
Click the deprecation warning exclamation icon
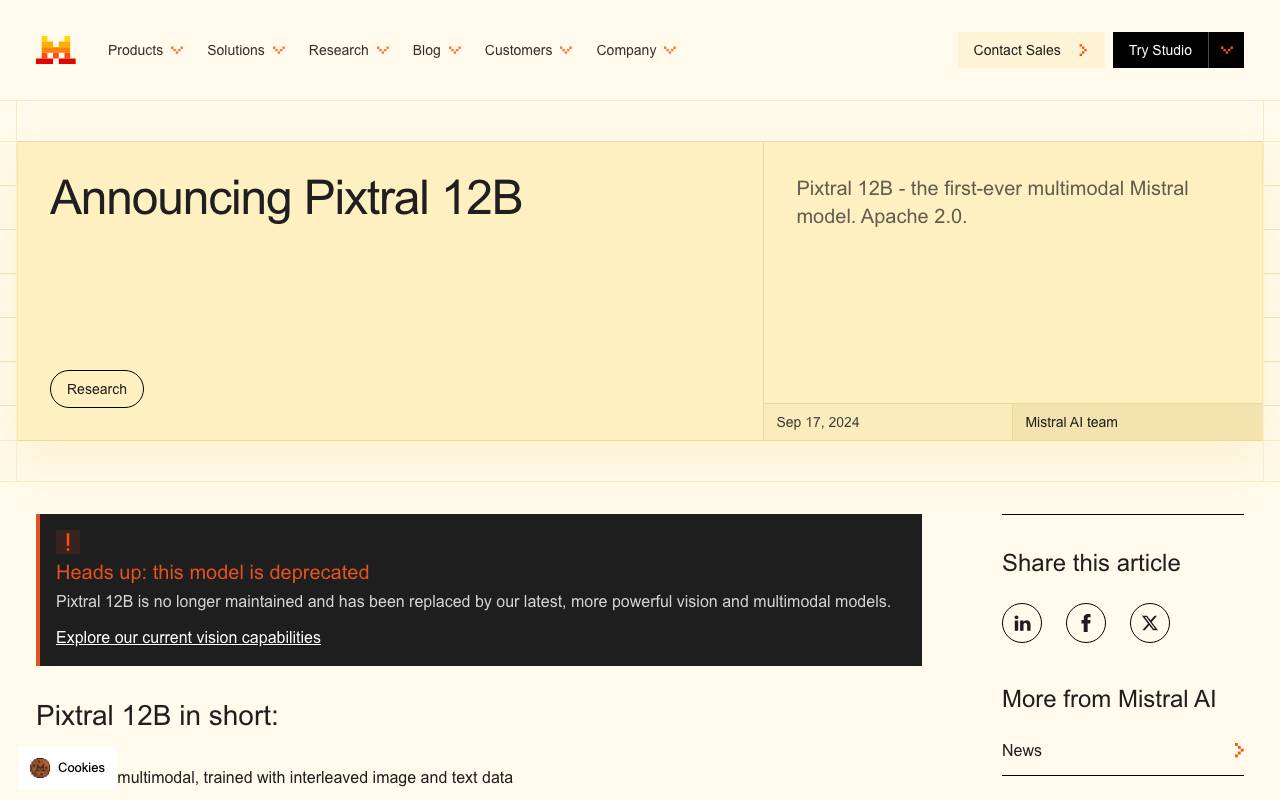point(68,542)
